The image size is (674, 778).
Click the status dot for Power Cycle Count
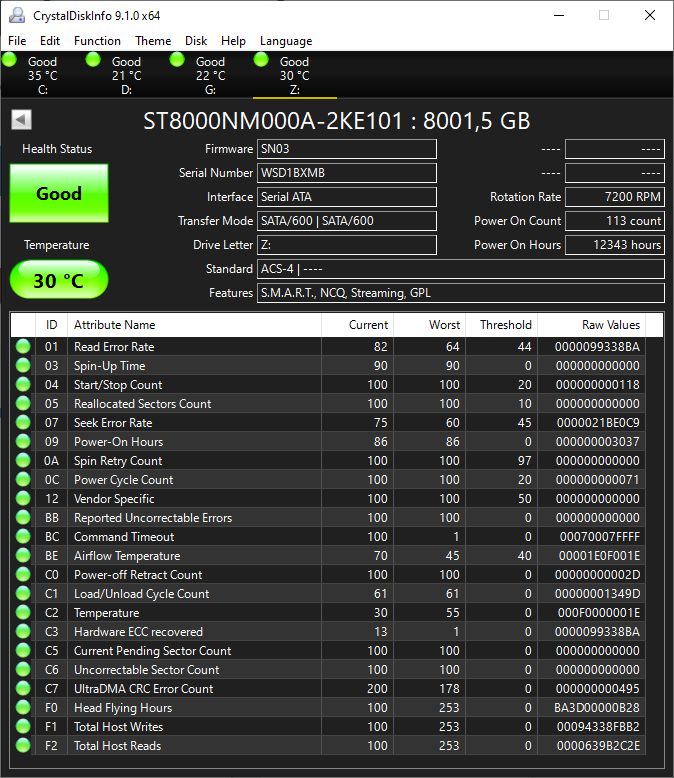23,479
